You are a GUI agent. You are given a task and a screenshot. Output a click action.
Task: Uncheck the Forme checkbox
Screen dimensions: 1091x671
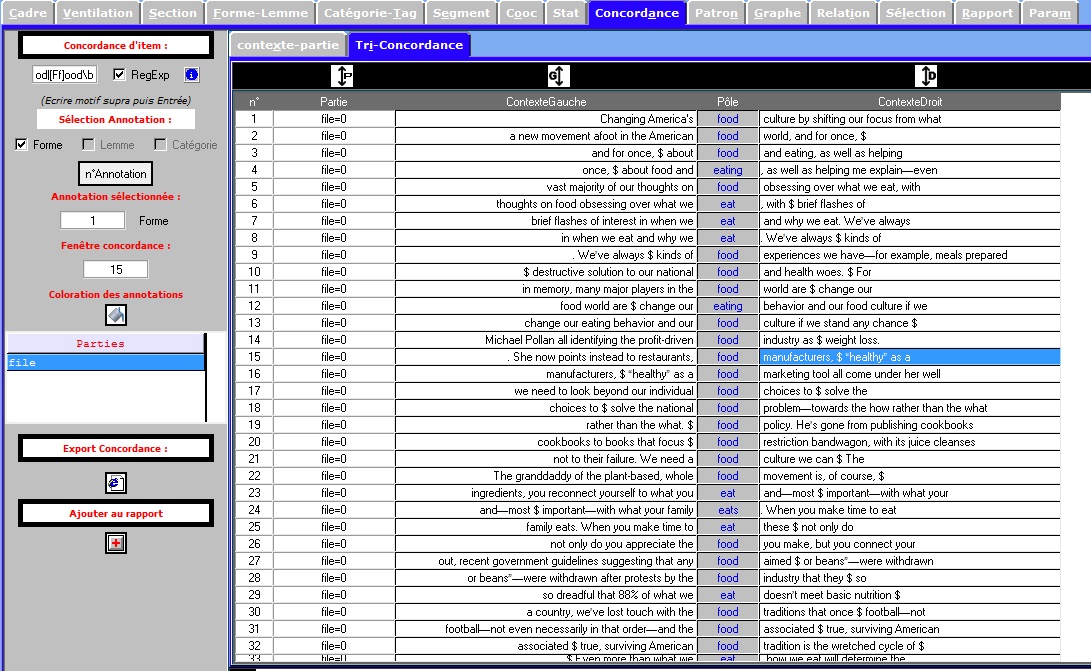coord(22,145)
